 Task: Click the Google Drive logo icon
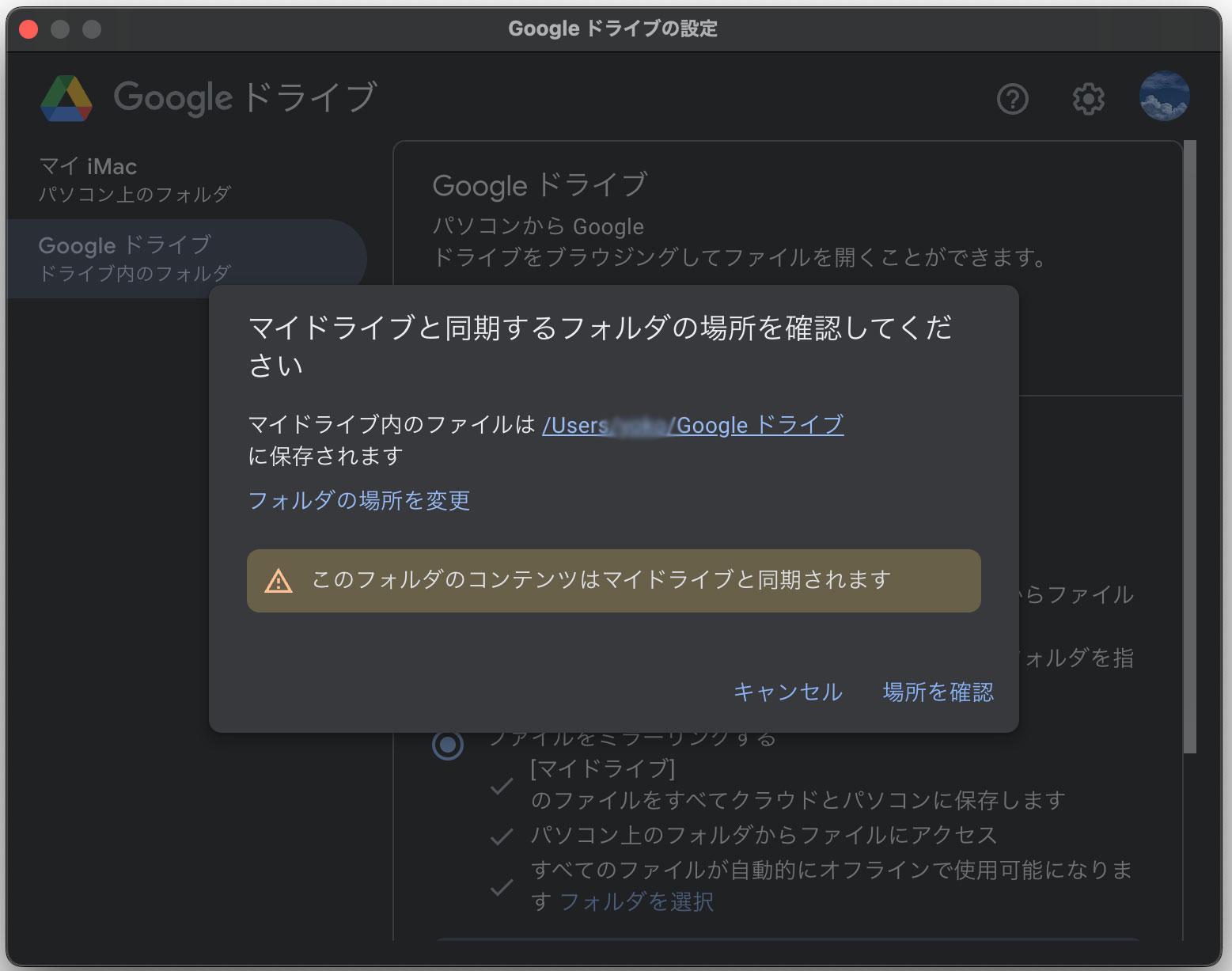point(66,99)
